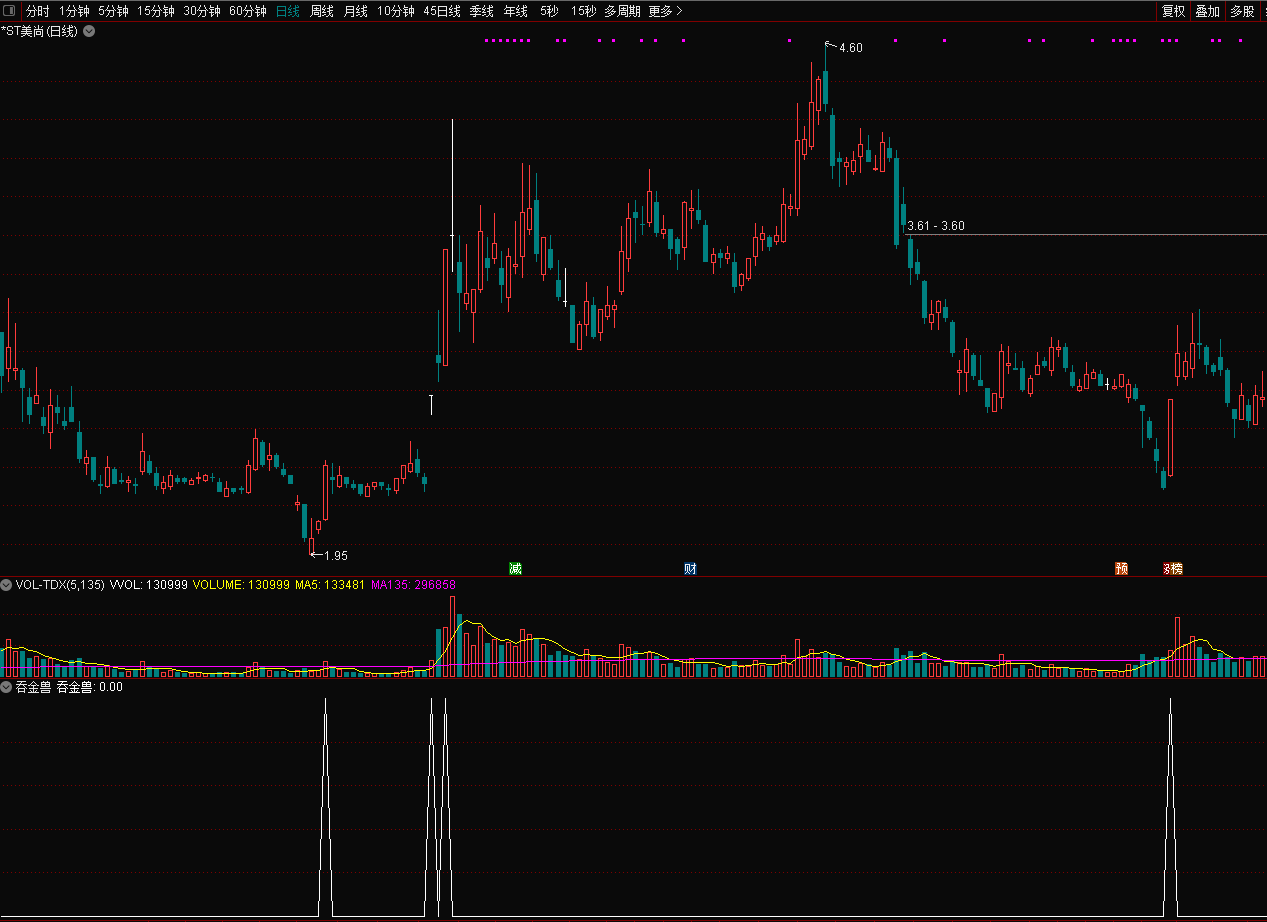Viewport: 1267px width, 922px height.
Task: Click the MA5: 133481 value
Action: 330,584
